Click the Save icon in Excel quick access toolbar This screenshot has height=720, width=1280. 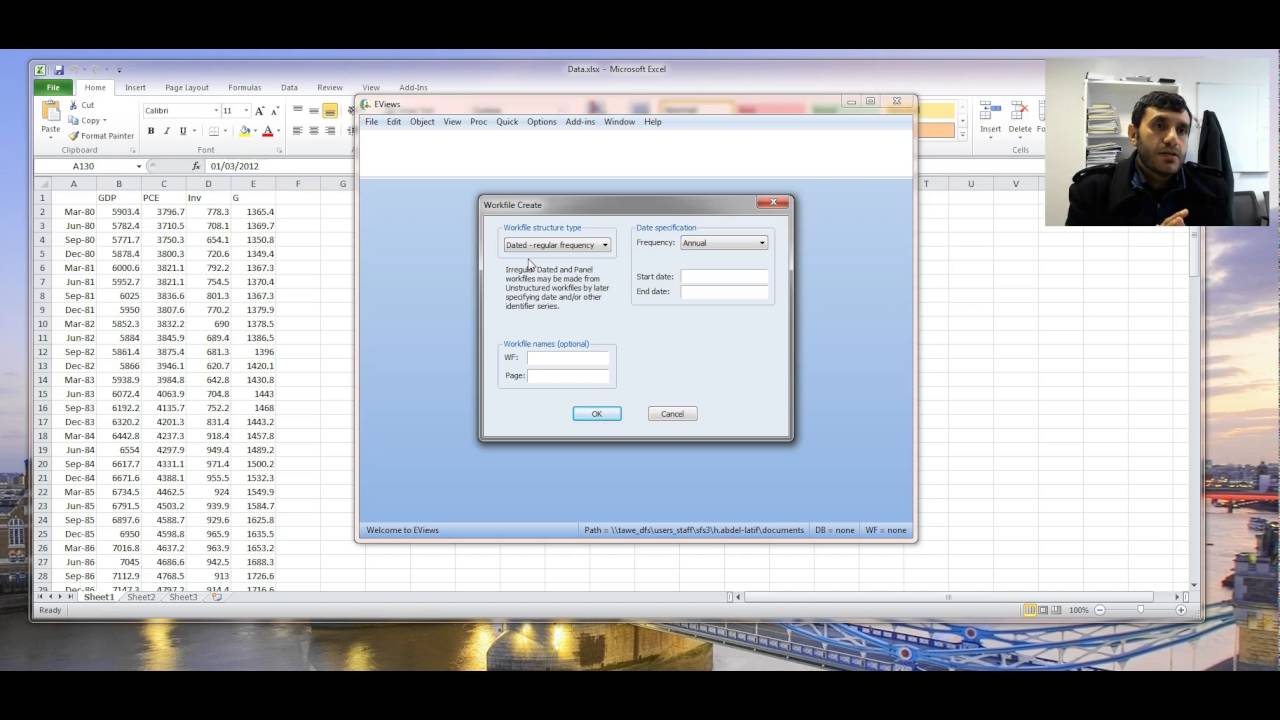pos(59,70)
